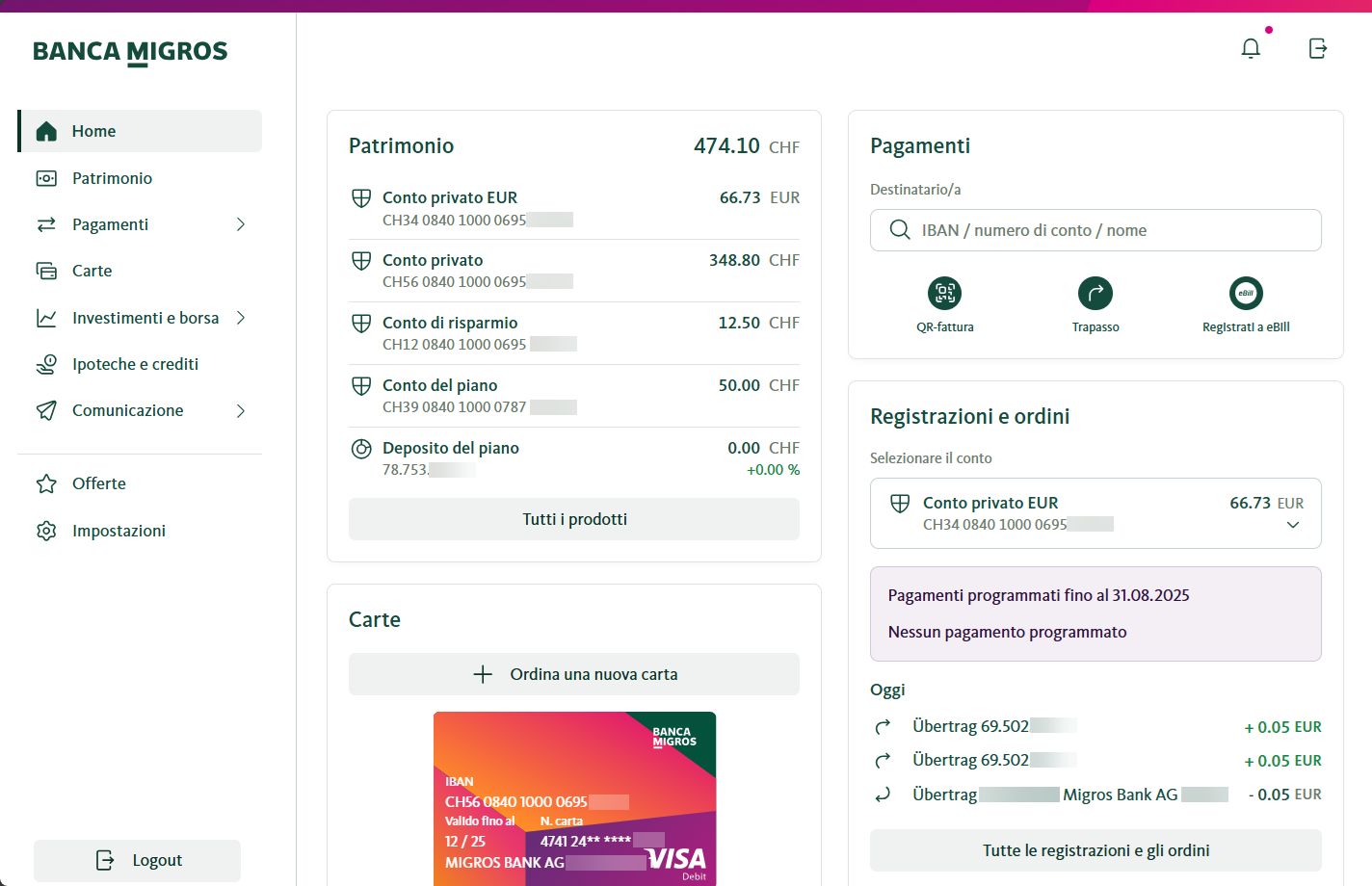
Task: Click the top-right logout door icon
Action: 1318,48
